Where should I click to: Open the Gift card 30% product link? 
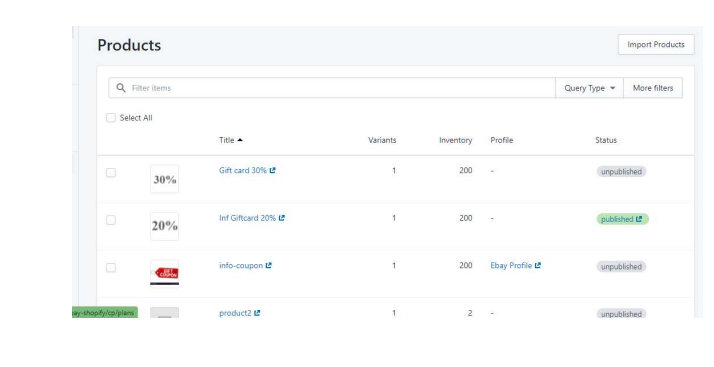click(243, 170)
